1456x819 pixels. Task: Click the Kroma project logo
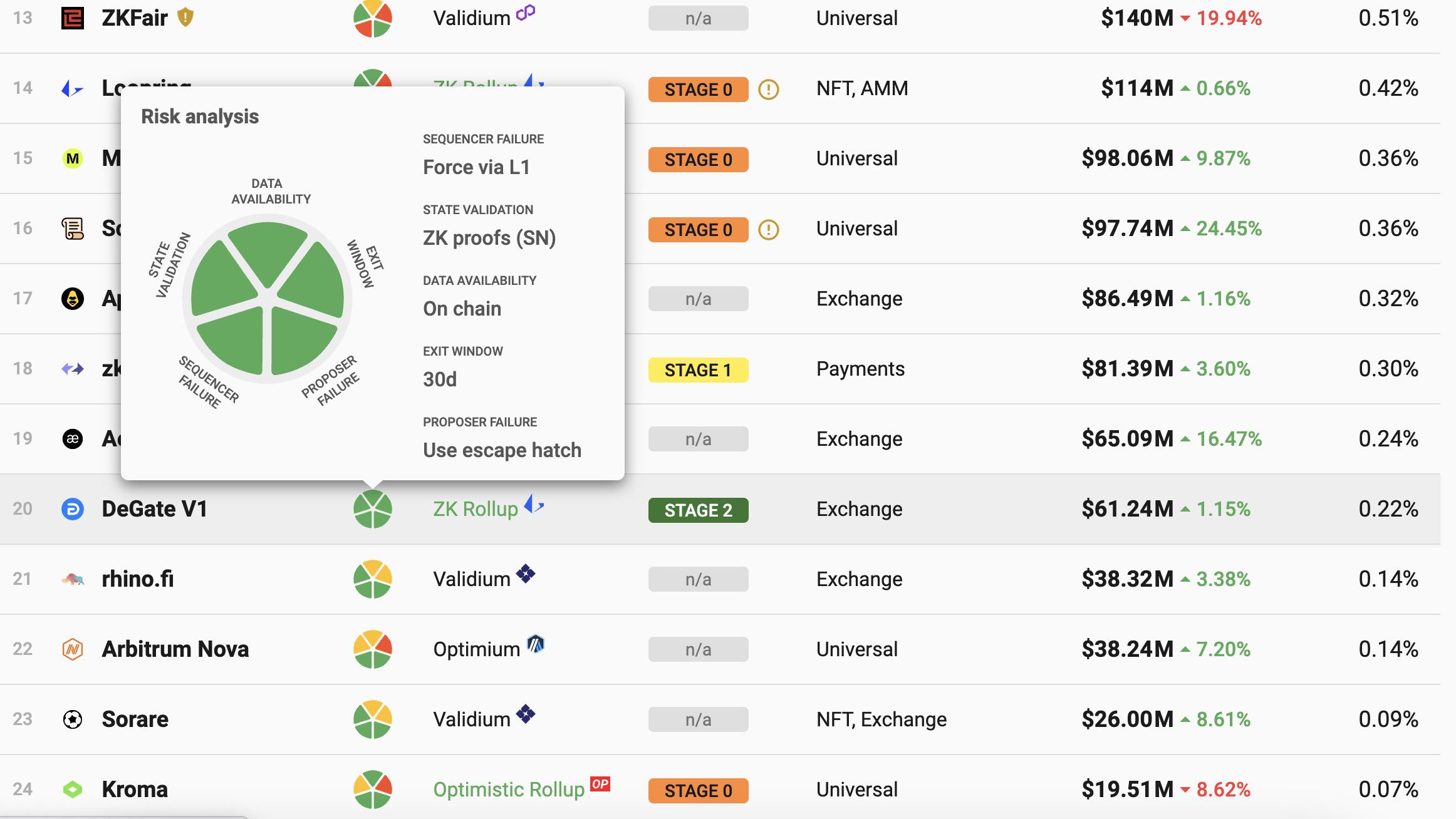click(73, 790)
